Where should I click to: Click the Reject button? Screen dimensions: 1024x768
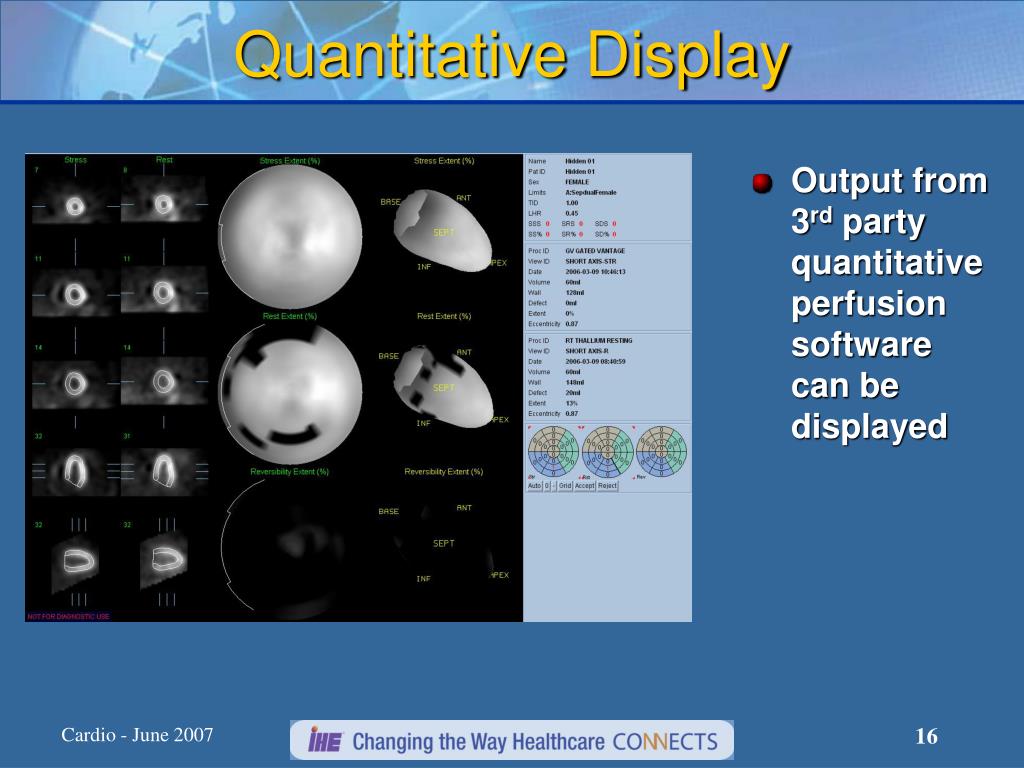tap(607, 486)
